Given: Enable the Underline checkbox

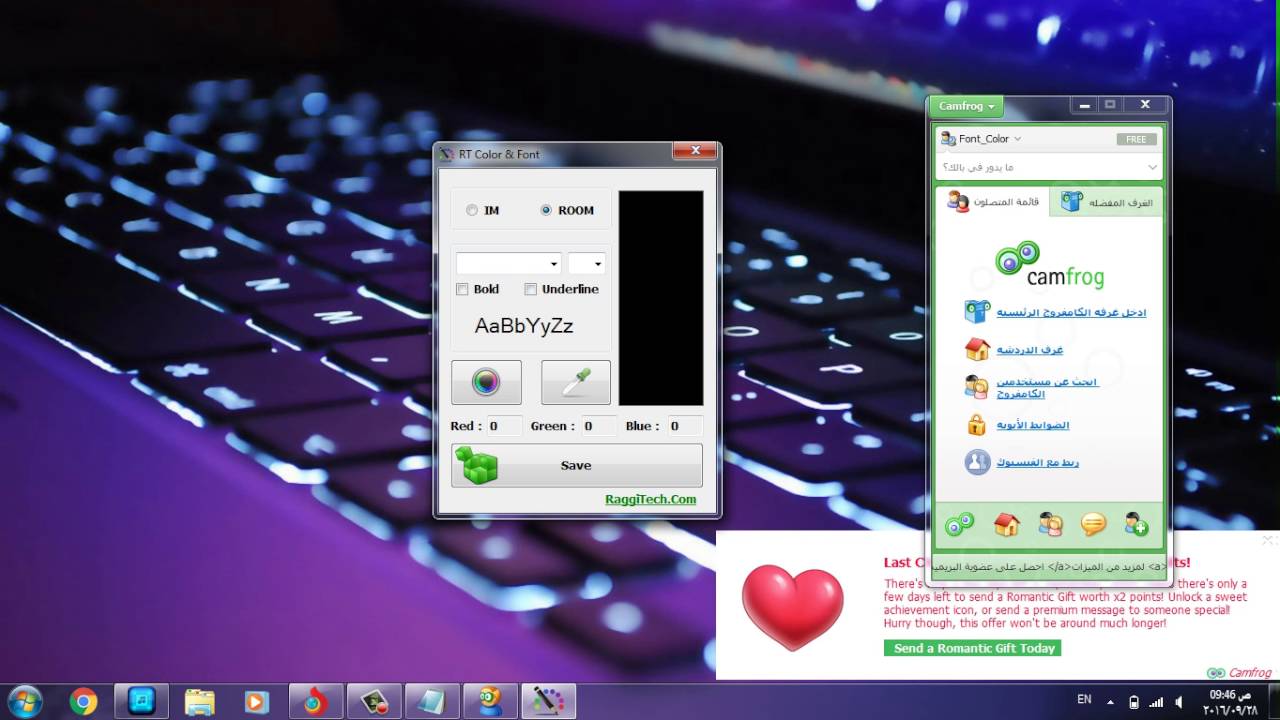Looking at the screenshot, I should tap(531, 289).
